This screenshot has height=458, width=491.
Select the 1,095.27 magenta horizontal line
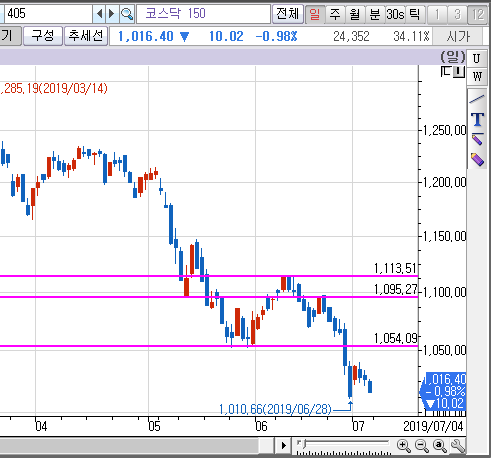(209, 297)
